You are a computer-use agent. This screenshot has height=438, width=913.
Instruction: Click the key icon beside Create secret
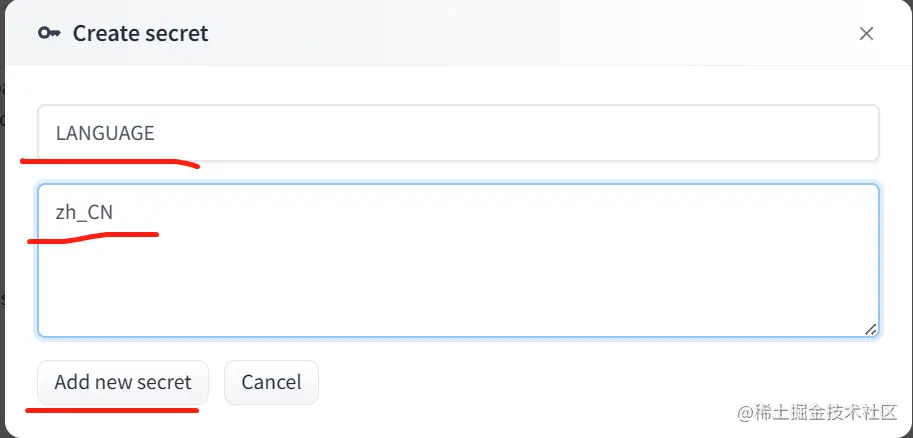pyautogui.click(x=49, y=33)
